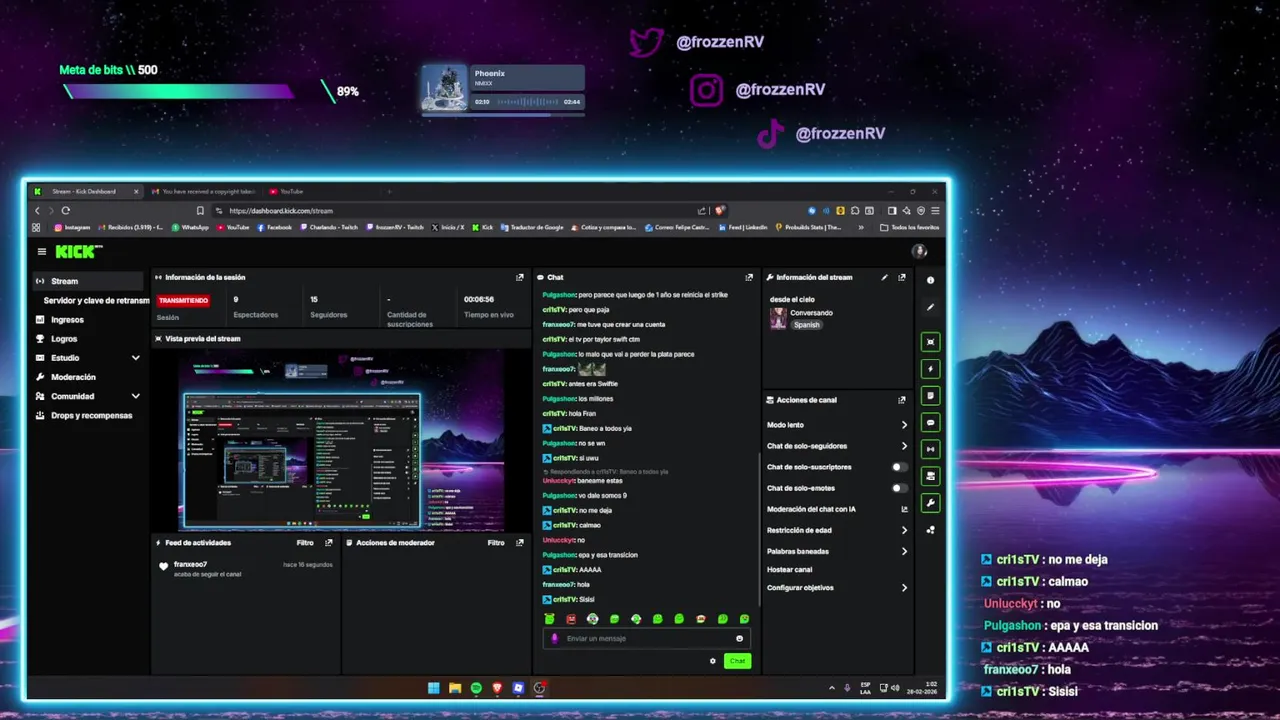Click the note icon in right toolbar

click(x=930, y=396)
